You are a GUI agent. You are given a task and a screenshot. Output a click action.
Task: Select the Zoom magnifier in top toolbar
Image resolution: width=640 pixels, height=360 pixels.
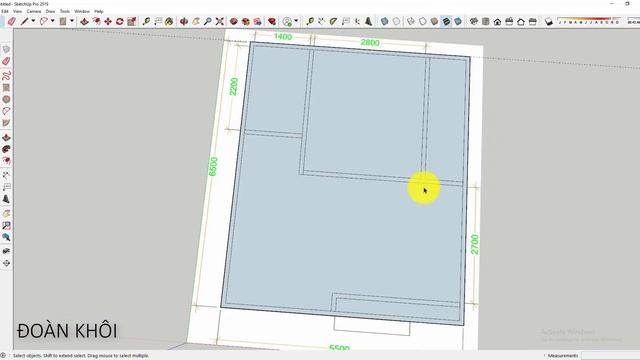coord(208,21)
